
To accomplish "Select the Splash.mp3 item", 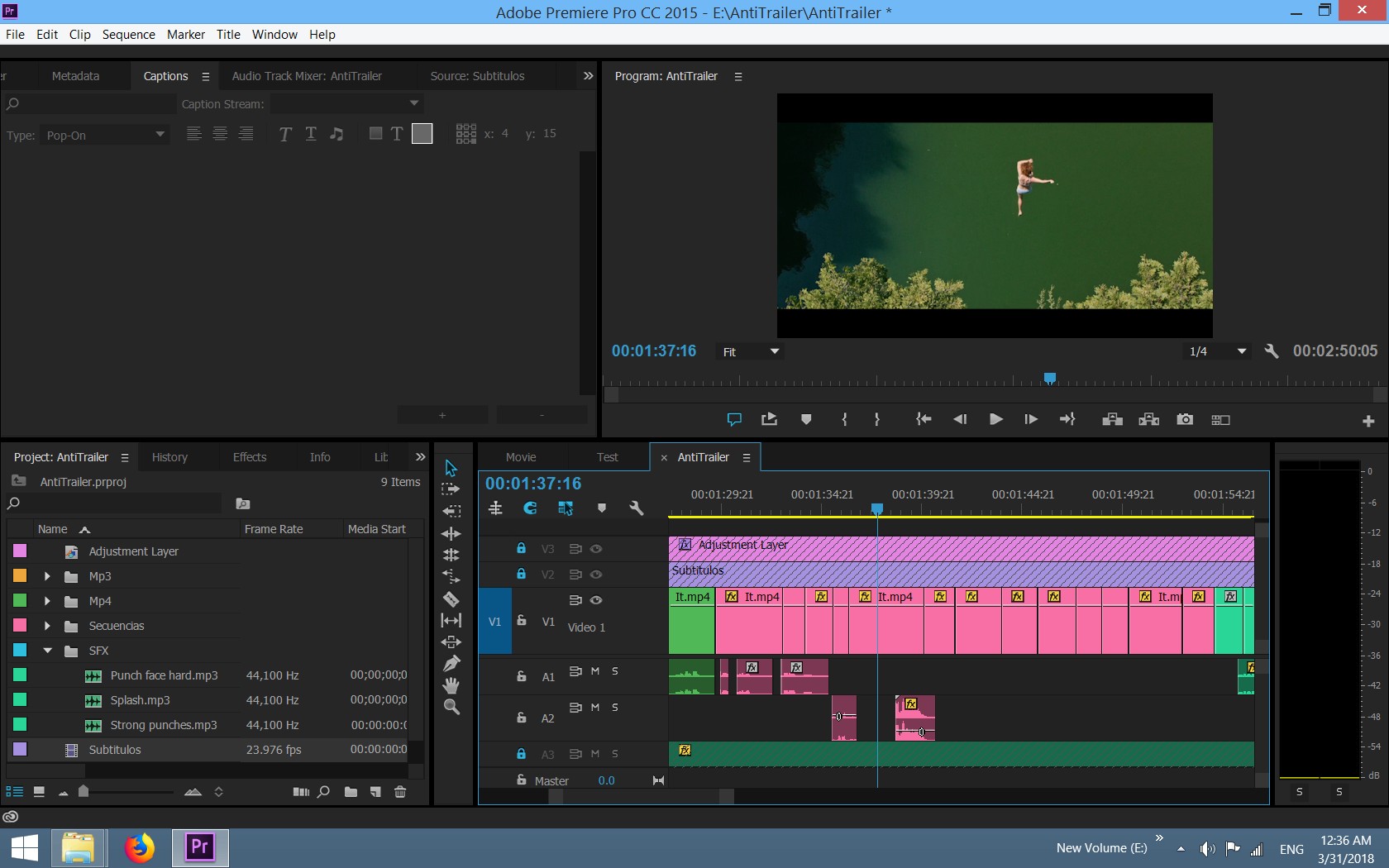I will (x=141, y=700).
